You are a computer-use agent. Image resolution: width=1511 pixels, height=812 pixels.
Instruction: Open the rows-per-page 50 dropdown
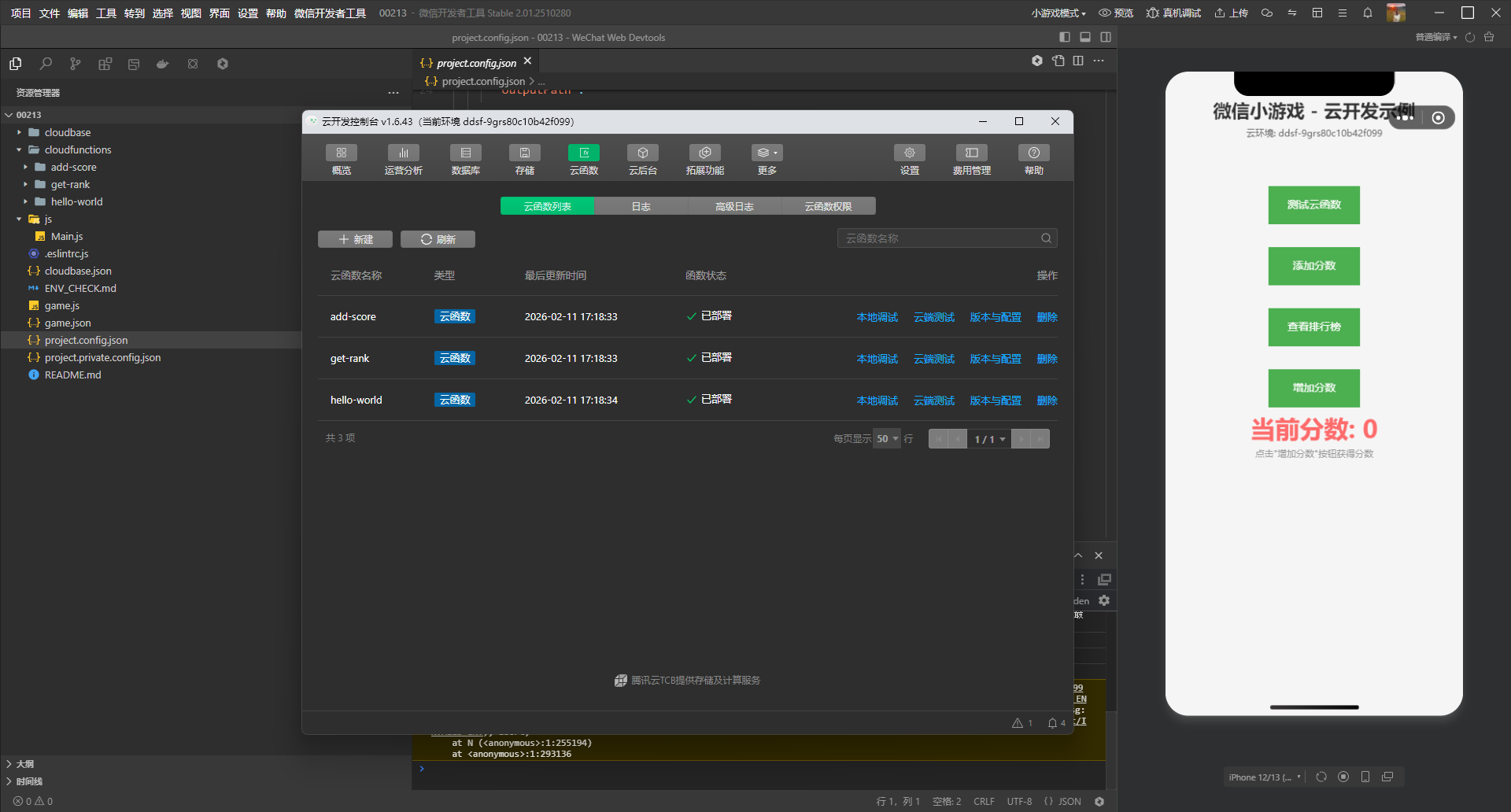pyautogui.click(x=887, y=438)
